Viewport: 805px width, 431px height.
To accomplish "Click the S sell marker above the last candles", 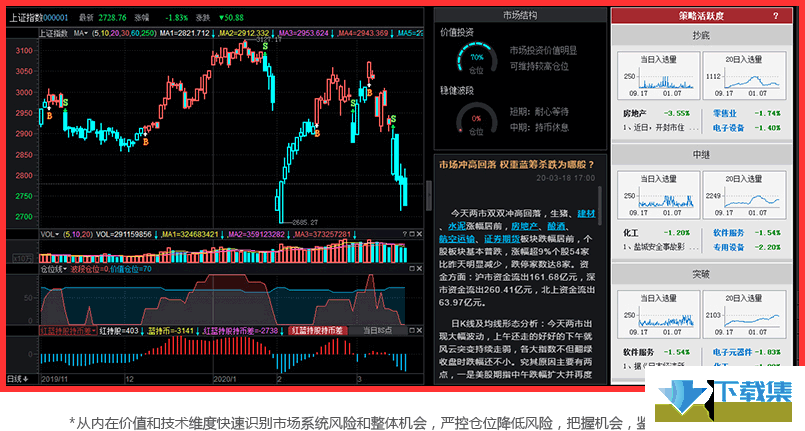I will pos(393,119).
